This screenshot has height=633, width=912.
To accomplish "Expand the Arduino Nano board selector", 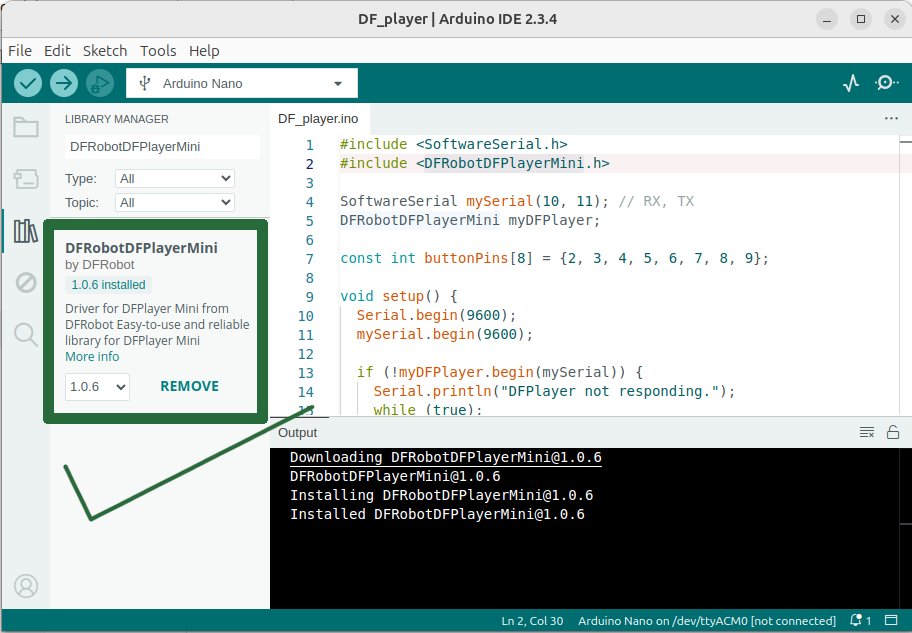I will [241, 83].
